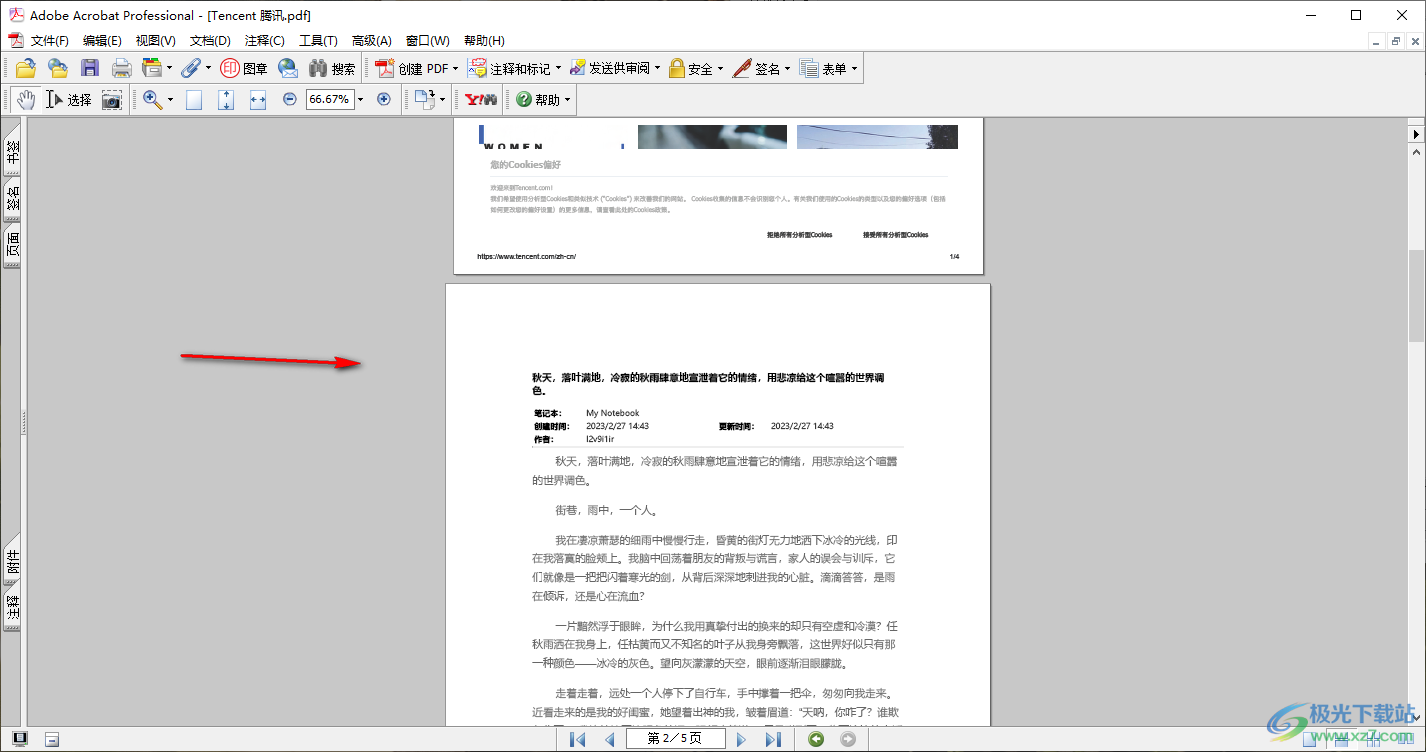Go to the next page

pyautogui.click(x=741, y=739)
